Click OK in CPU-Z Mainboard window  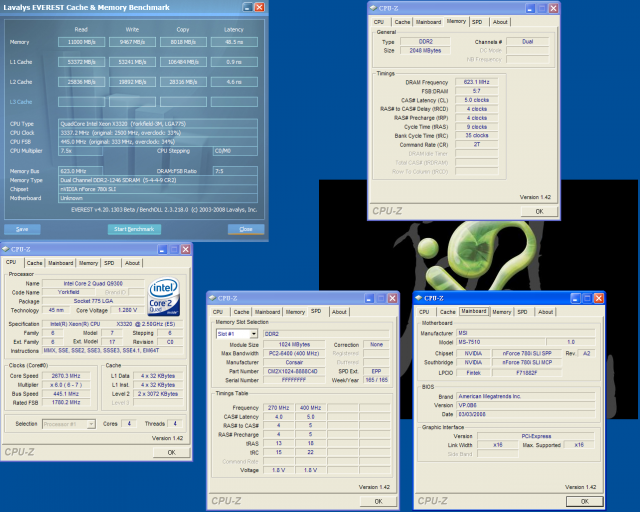point(584,501)
